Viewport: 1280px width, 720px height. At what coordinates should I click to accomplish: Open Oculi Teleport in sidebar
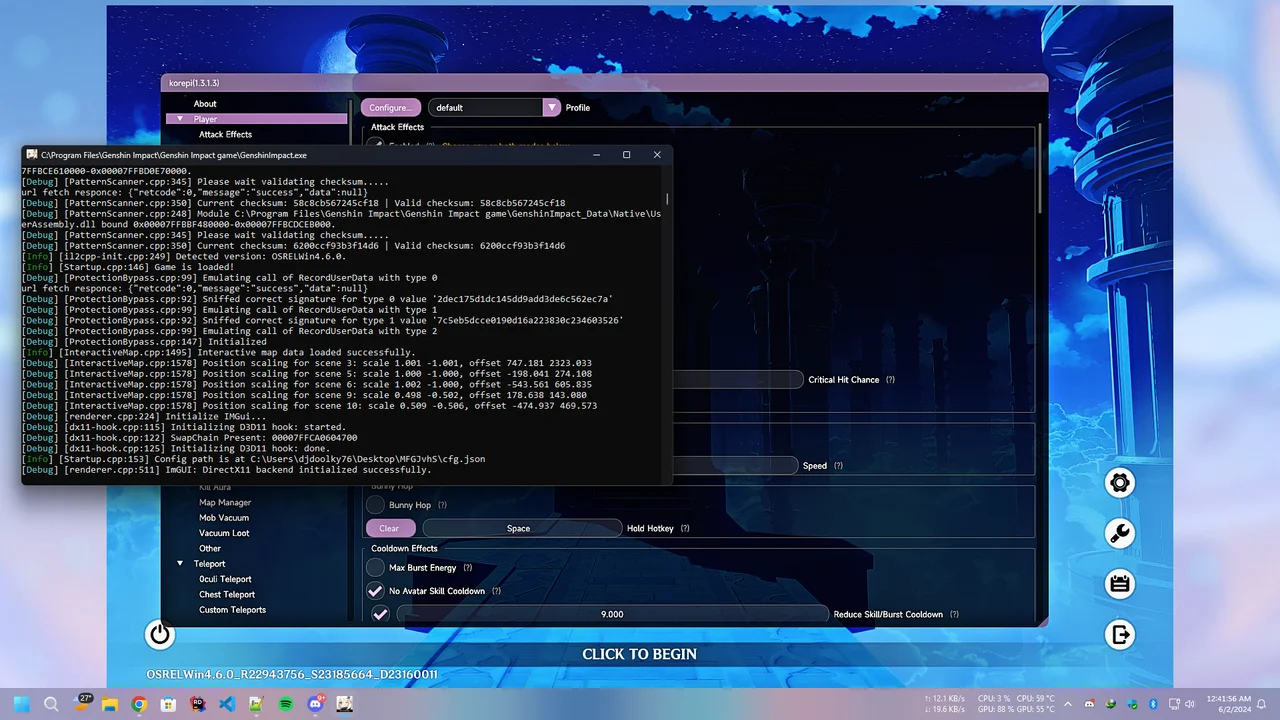pyautogui.click(x=225, y=579)
